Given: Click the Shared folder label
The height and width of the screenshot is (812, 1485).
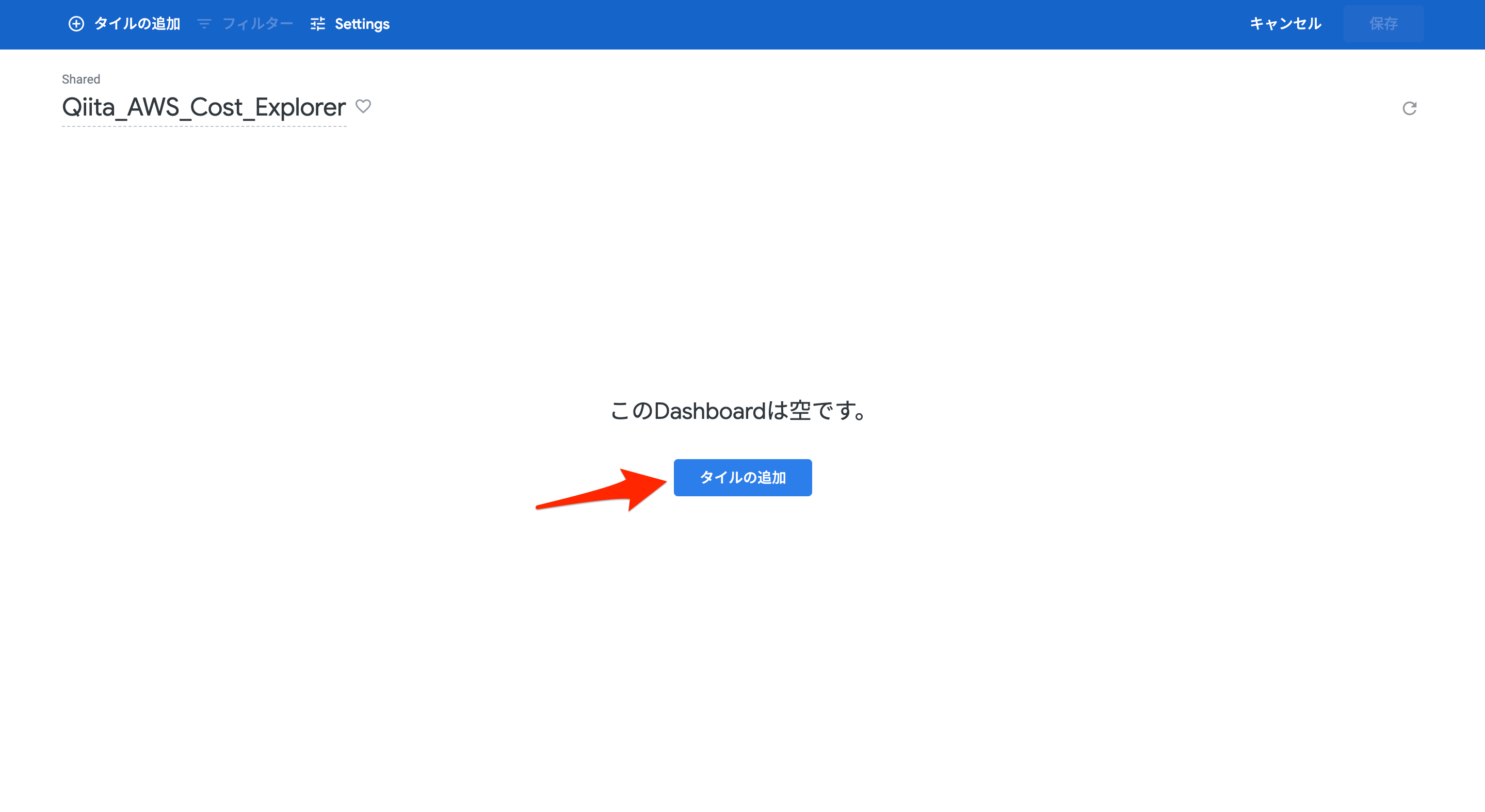Looking at the screenshot, I should pyautogui.click(x=80, y=79).
